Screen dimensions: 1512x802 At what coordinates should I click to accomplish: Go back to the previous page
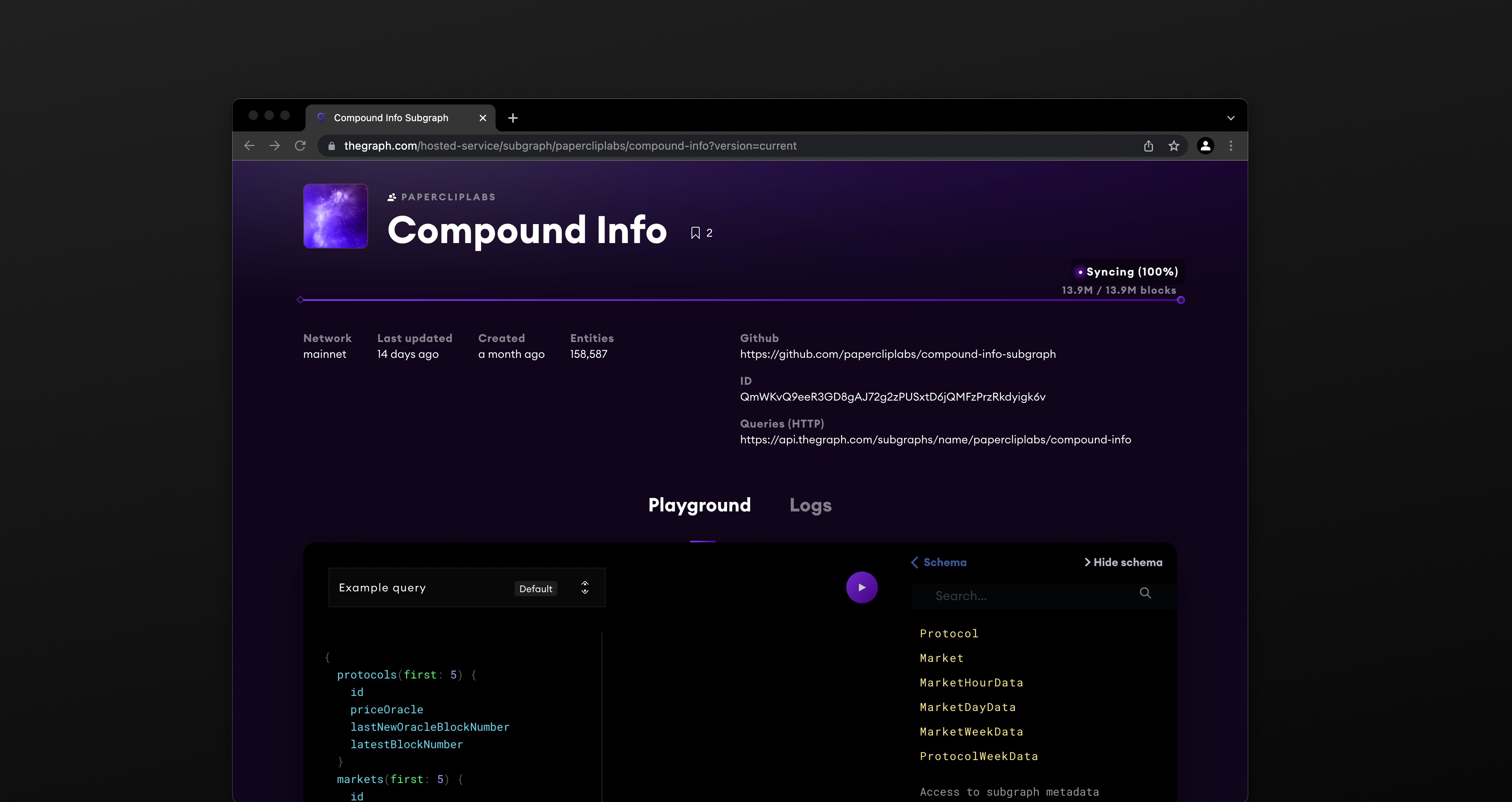click(249, 146)
